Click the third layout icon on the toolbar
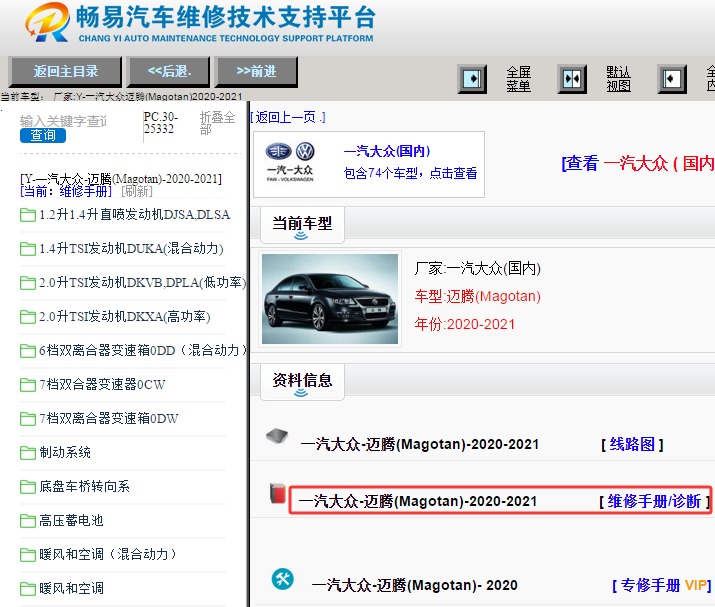The width and height of the screenshot is (715, 607). coord(672,79)
